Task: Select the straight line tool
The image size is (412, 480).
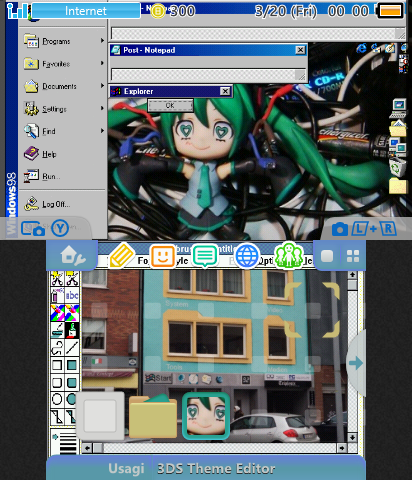Action: pos(72,347)
